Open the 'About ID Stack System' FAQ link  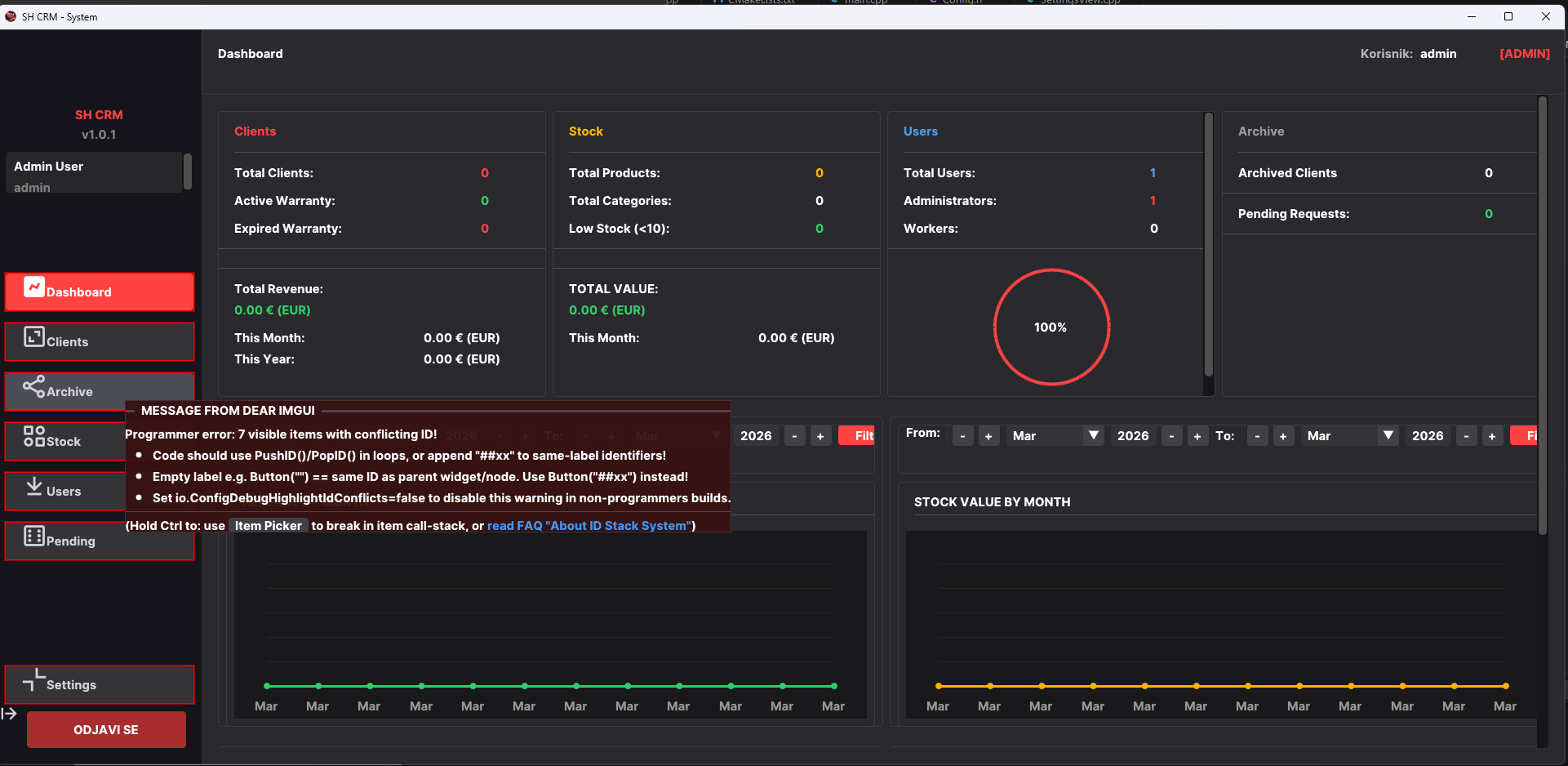click(589, 526)
